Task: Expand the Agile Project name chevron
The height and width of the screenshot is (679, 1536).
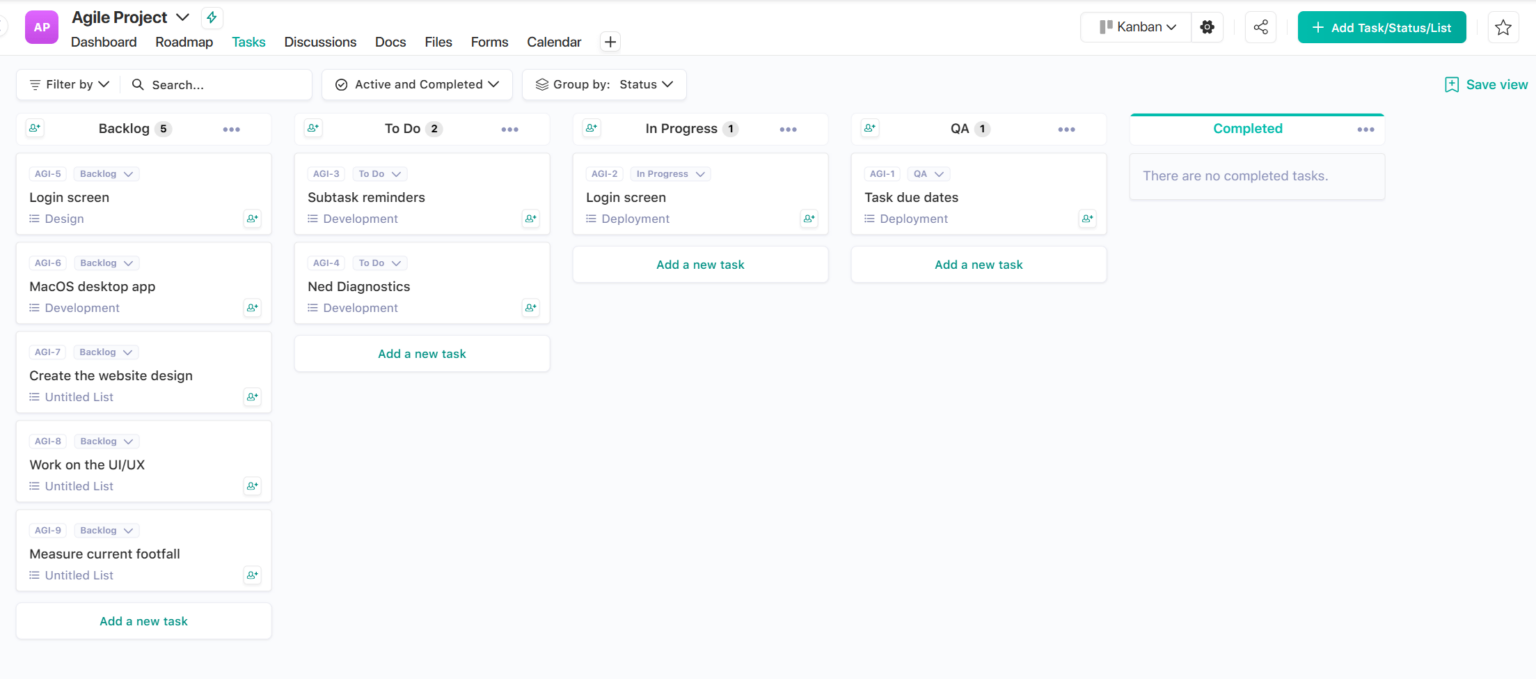Action: [x=182, y=16]
